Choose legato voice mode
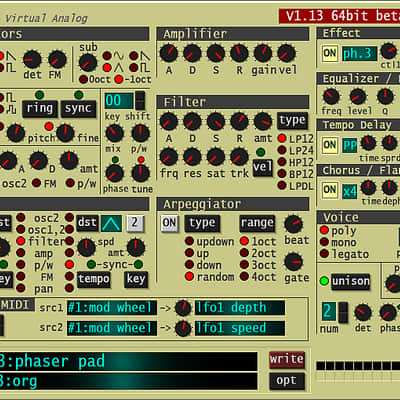 324,254
